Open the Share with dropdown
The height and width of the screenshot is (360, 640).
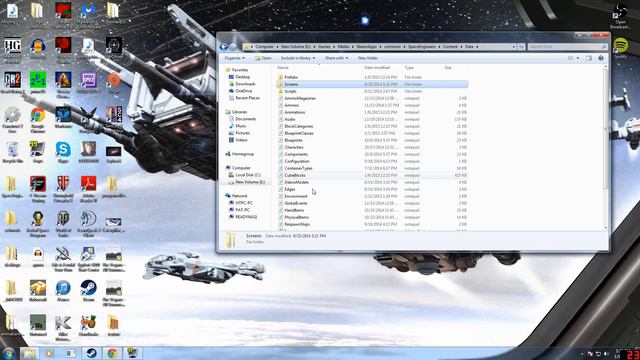pos(337,58)
